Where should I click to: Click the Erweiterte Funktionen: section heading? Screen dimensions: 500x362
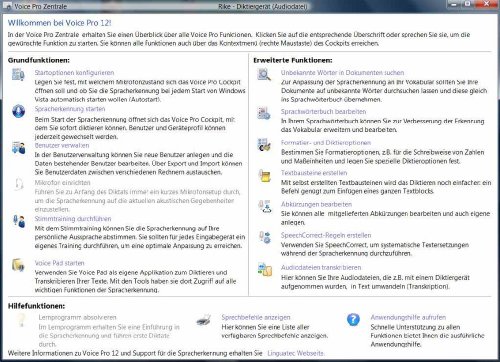coord(293,60)
